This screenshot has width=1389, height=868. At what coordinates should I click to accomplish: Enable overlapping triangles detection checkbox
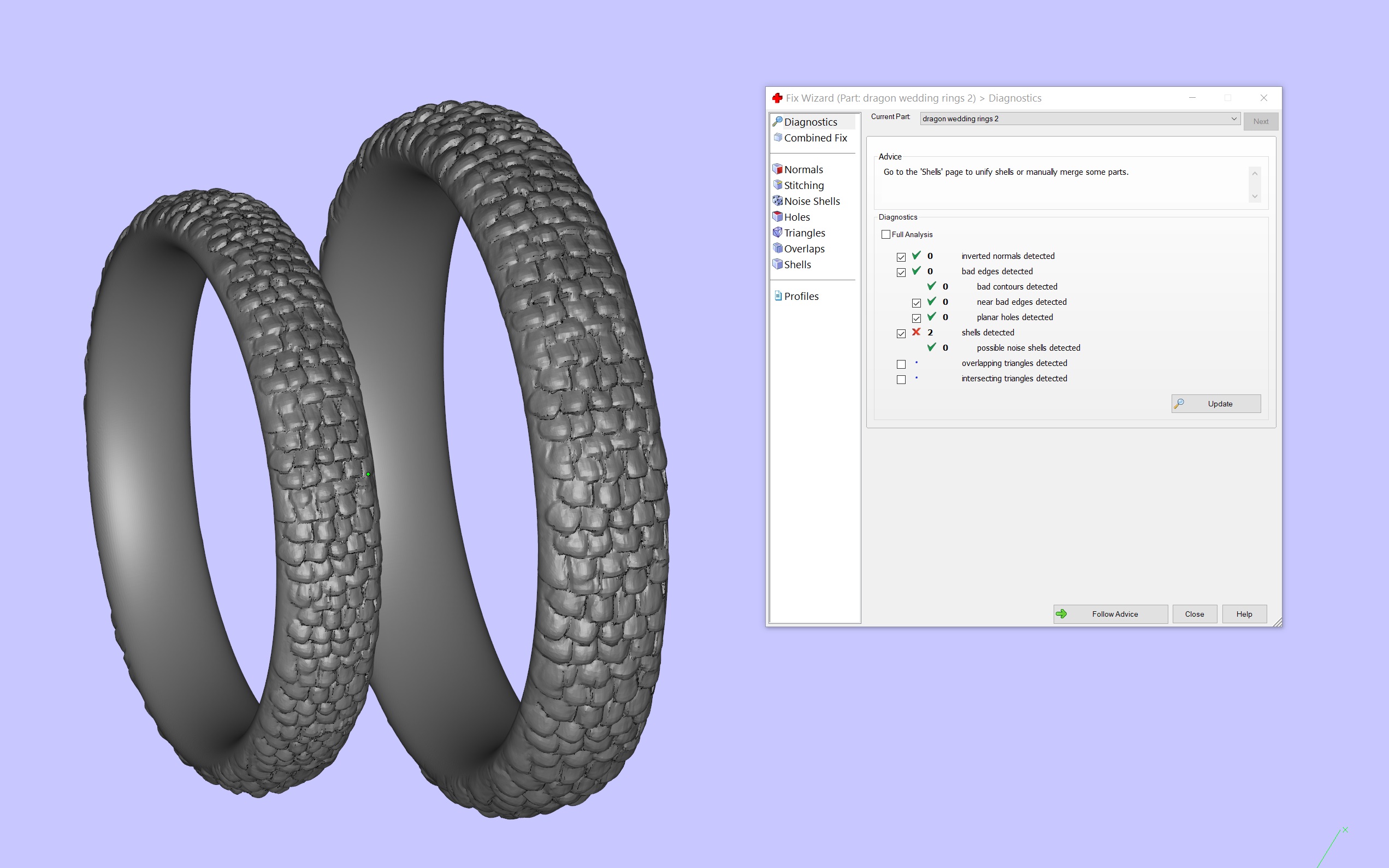(x=901, y=364)
